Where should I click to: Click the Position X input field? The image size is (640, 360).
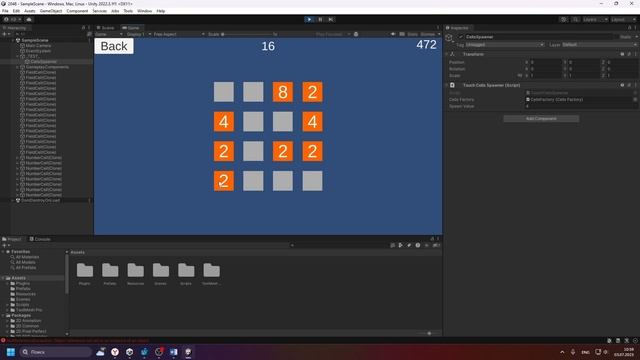click(x=546, y=62)
